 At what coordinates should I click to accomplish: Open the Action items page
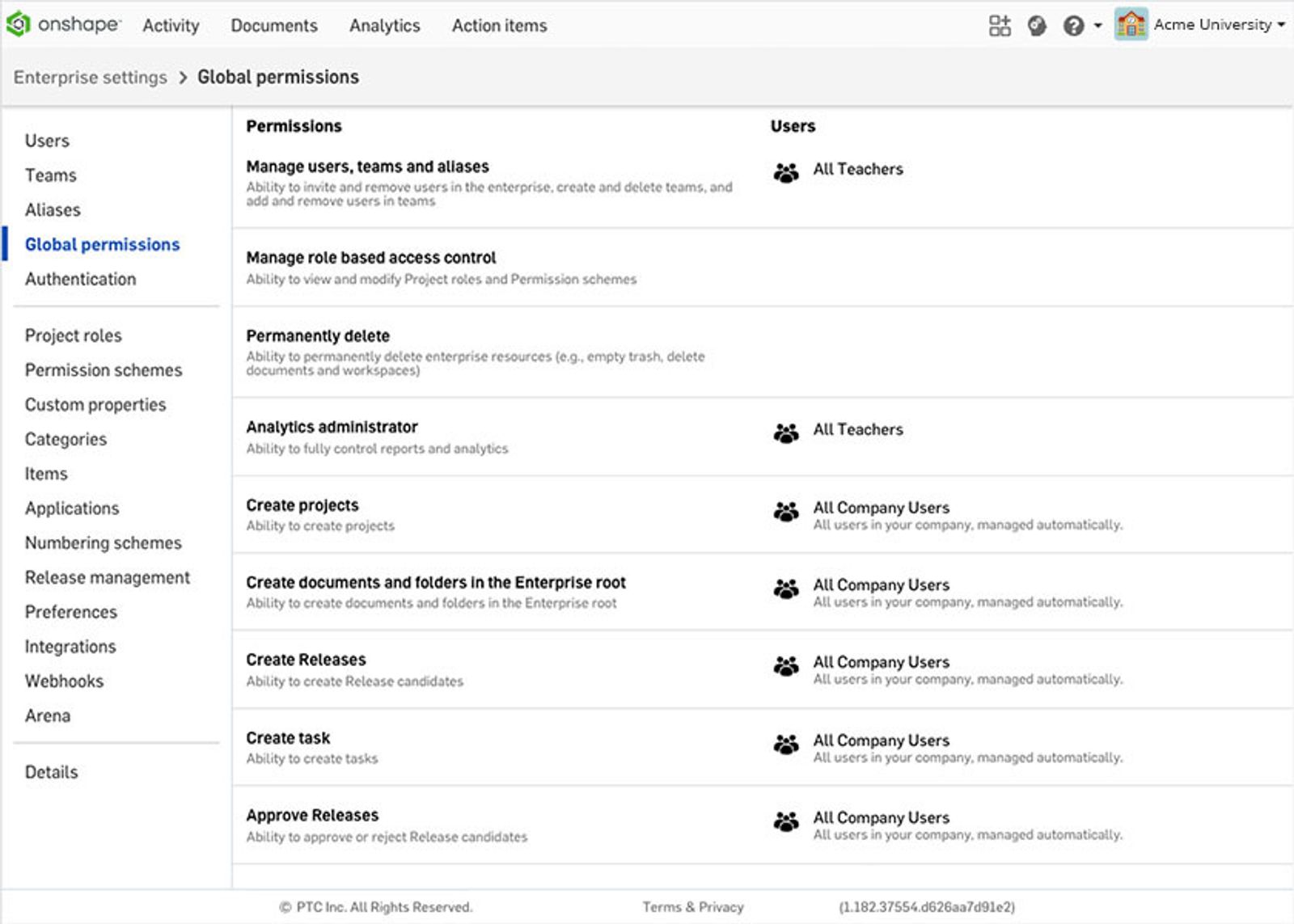coord(498,25)
